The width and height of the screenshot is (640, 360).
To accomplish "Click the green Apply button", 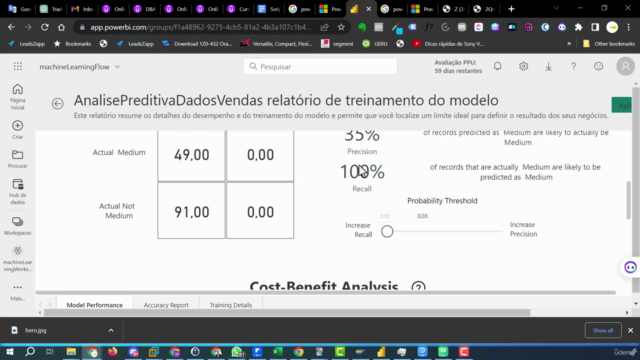I will coord(621,105).
